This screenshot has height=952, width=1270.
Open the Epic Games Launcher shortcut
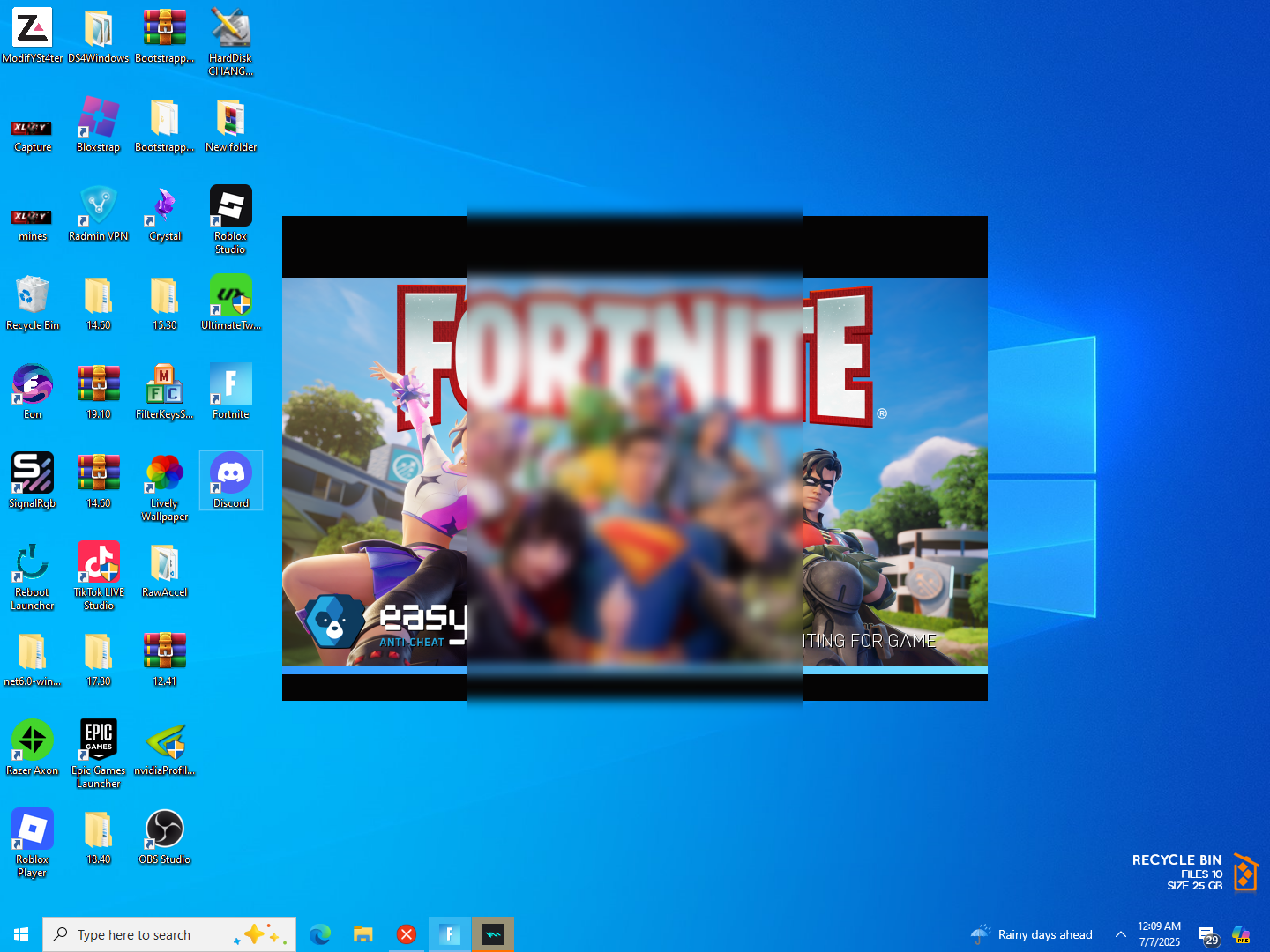[x=98, y=755]
